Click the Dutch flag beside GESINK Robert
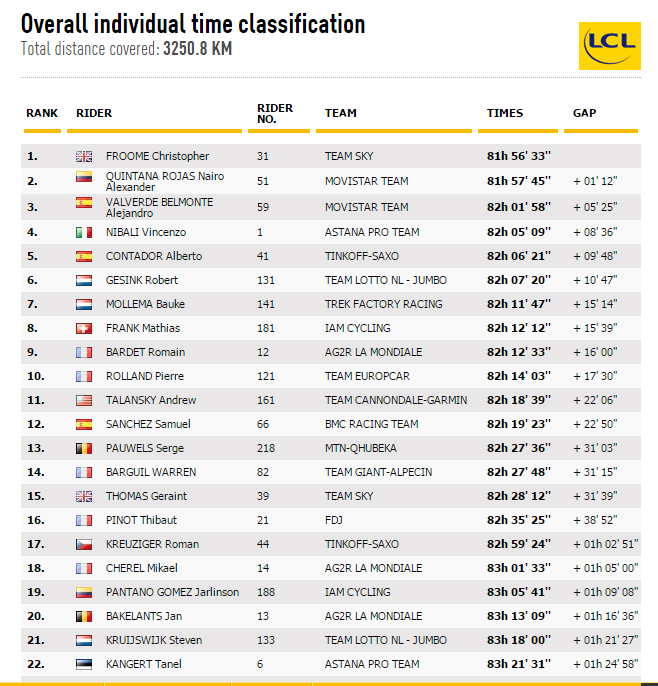 pyautogui.click(x=84, y=280)
